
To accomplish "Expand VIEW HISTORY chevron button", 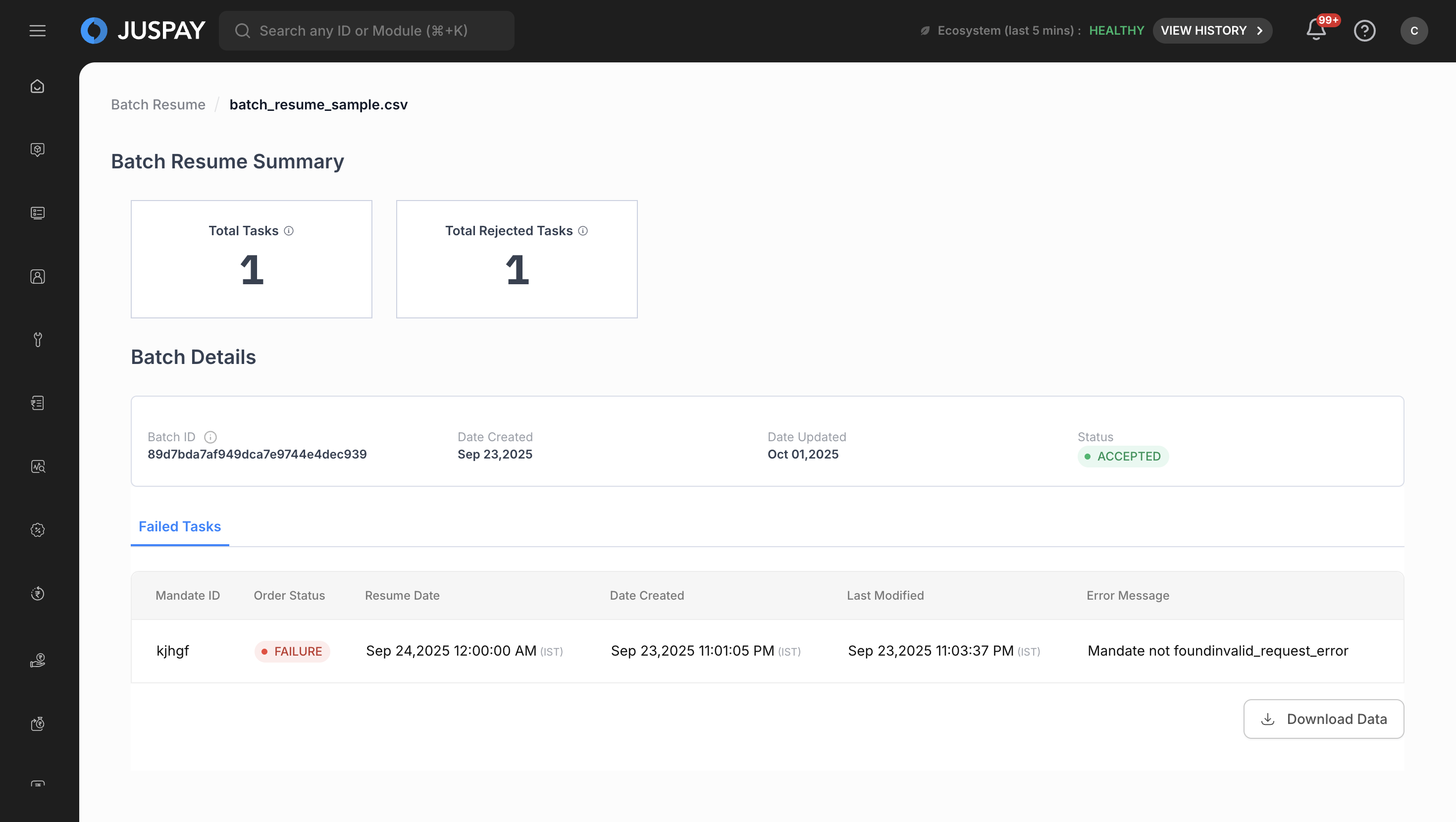I will (1212, 31).
